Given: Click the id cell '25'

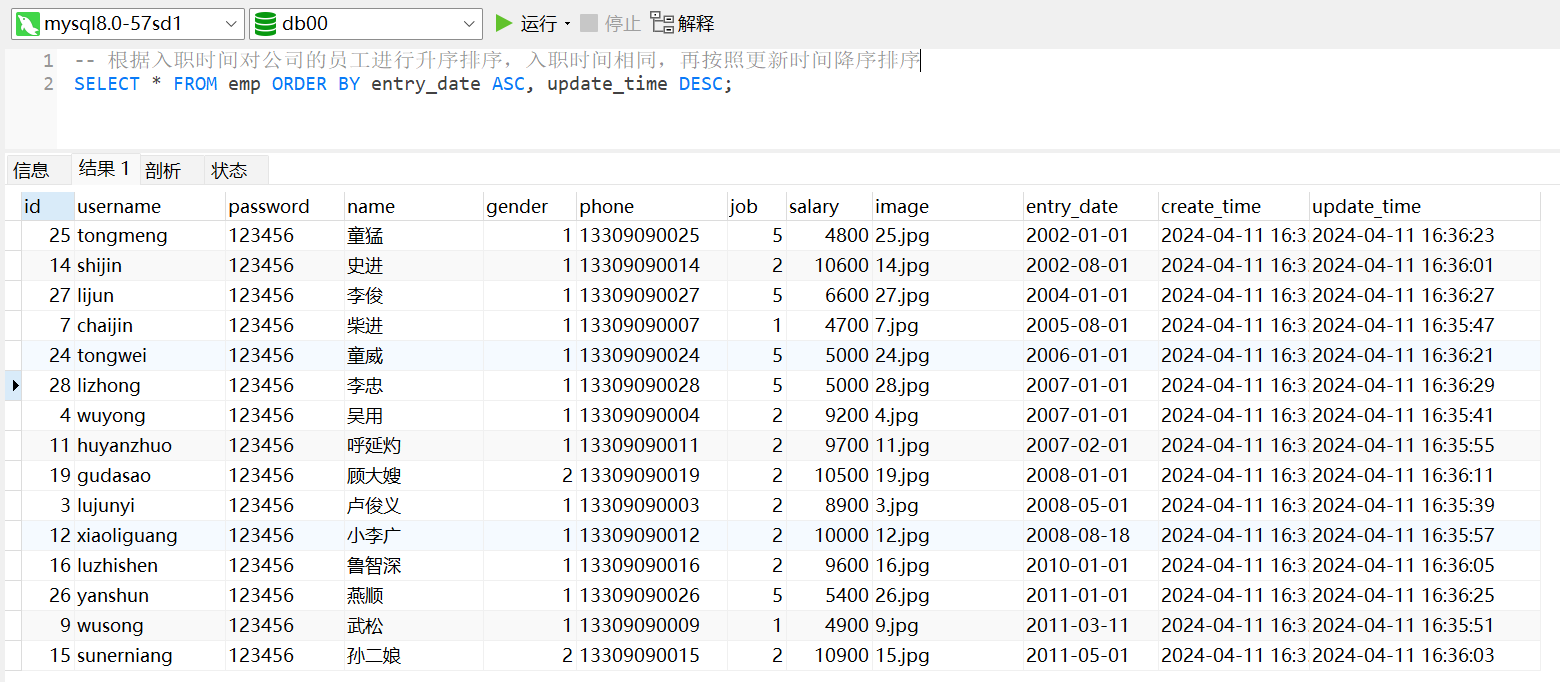Looking at the screenshot, I should [x=47, y=236].
